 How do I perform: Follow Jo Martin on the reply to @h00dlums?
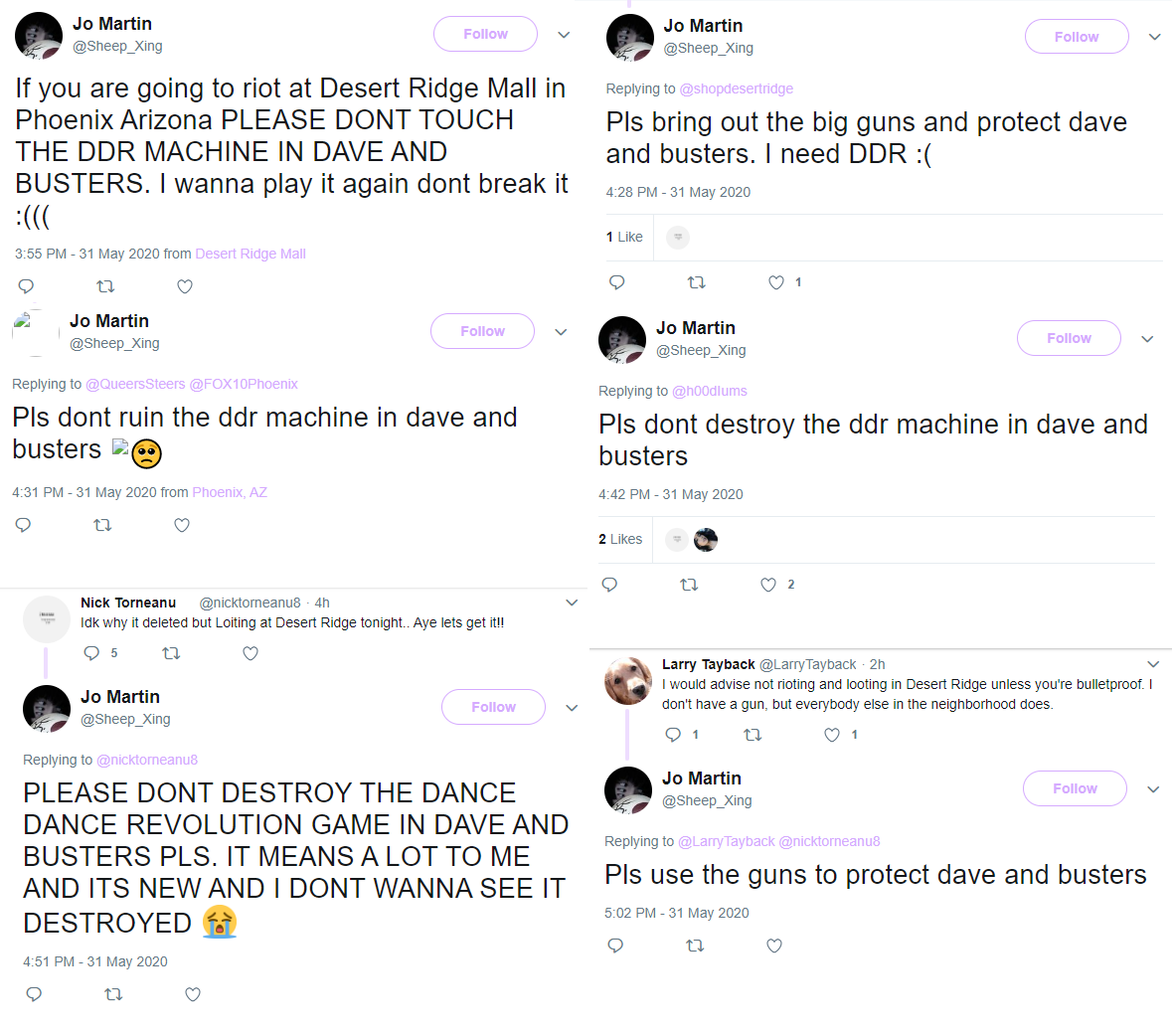click(1069, 338)
